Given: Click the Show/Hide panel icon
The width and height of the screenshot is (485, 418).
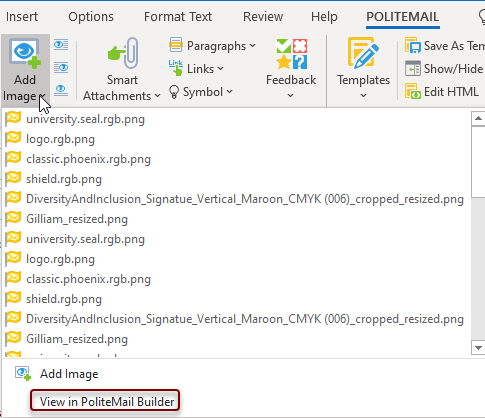Looking at the screenshot, I should 413,69.
